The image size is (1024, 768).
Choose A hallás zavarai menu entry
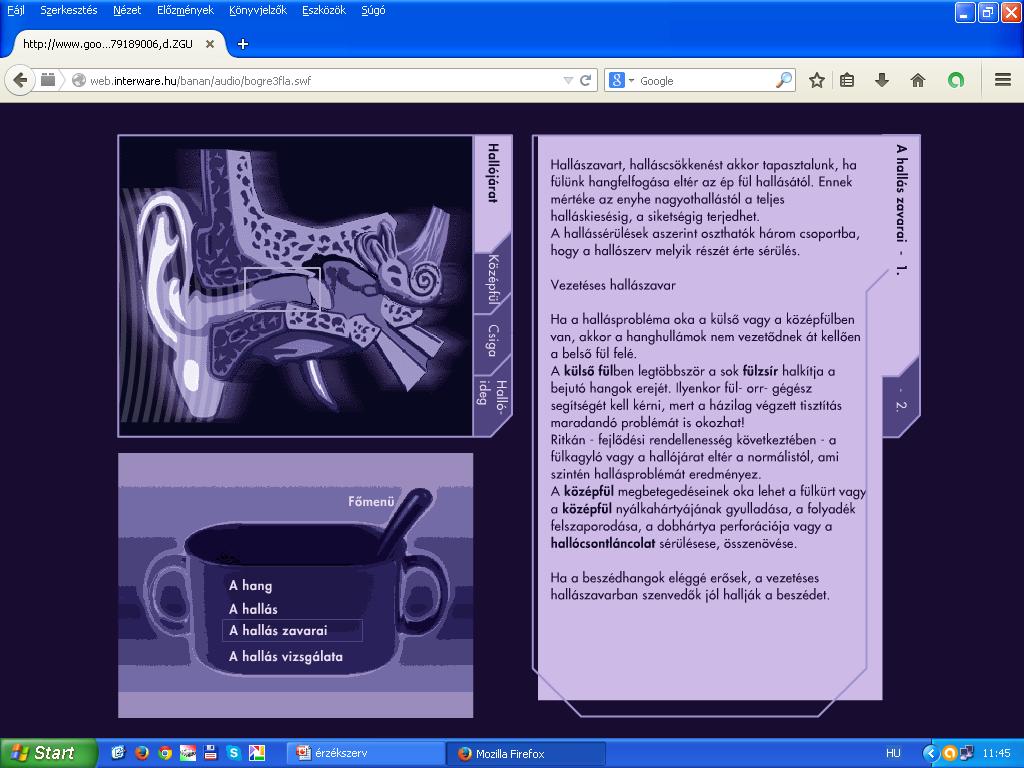[292, 631]
